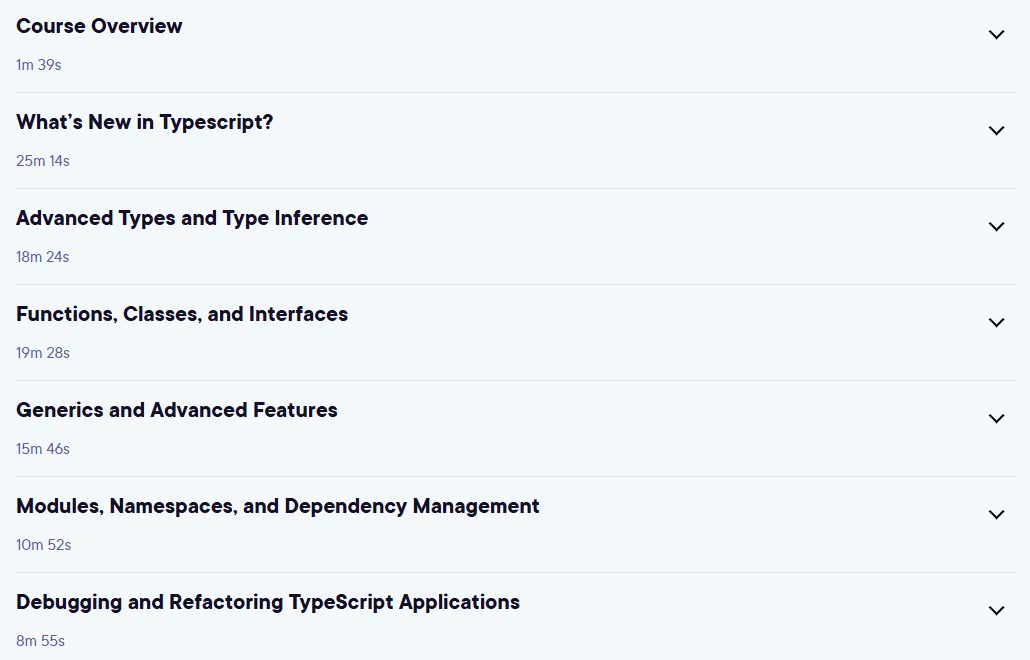Click the 25m 14s duration label
This screenshot has height=660, width=1030.
[x=43, y=161]
